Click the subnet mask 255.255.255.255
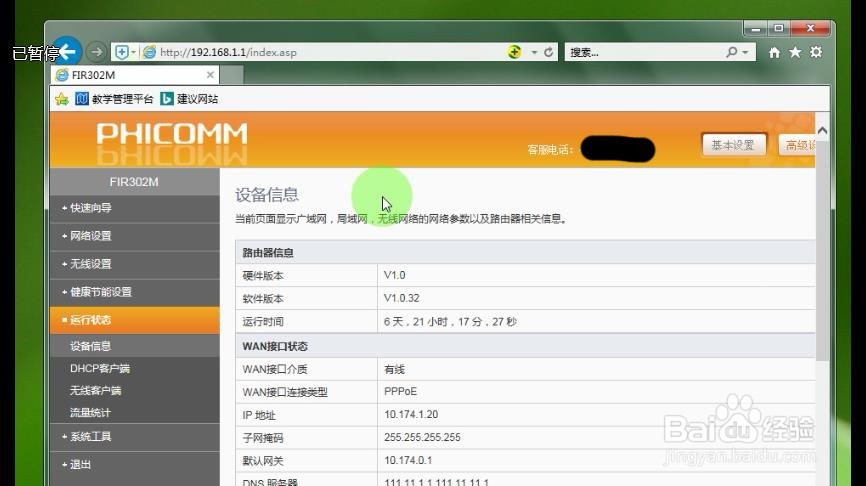This screenshot has height=486, width=866. (x=423, y=437)
